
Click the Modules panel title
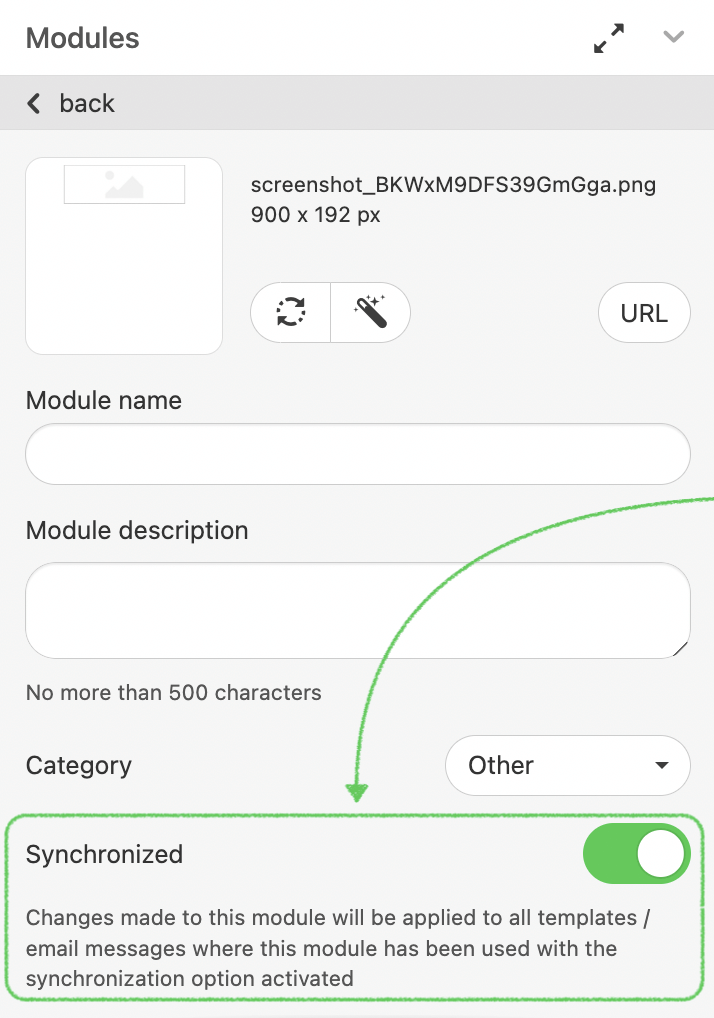point(82,38)
